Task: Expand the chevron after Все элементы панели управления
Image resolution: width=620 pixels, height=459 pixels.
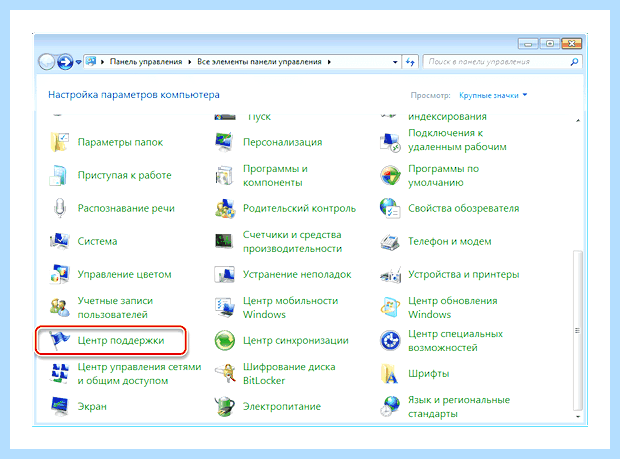Action: tap(329, 62)
